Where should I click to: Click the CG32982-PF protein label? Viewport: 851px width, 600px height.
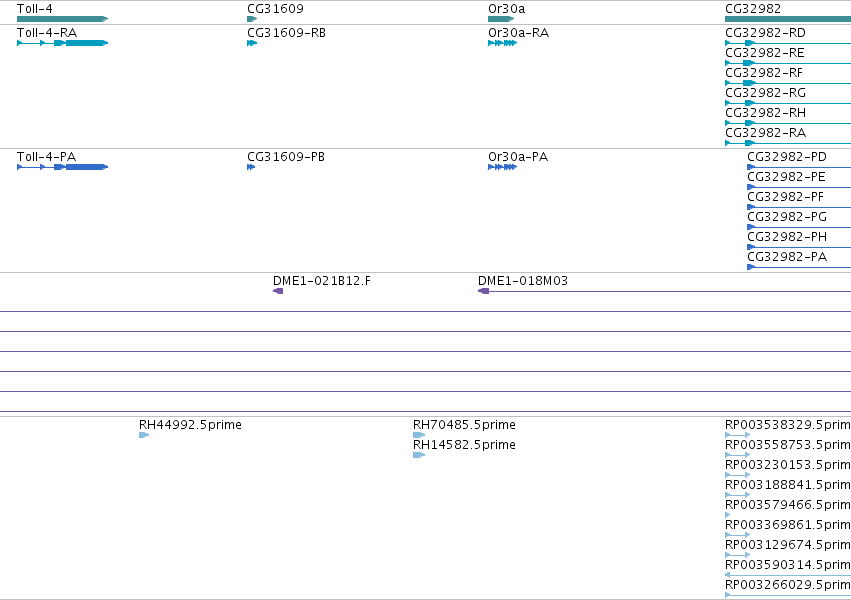[x=785, y=197]
